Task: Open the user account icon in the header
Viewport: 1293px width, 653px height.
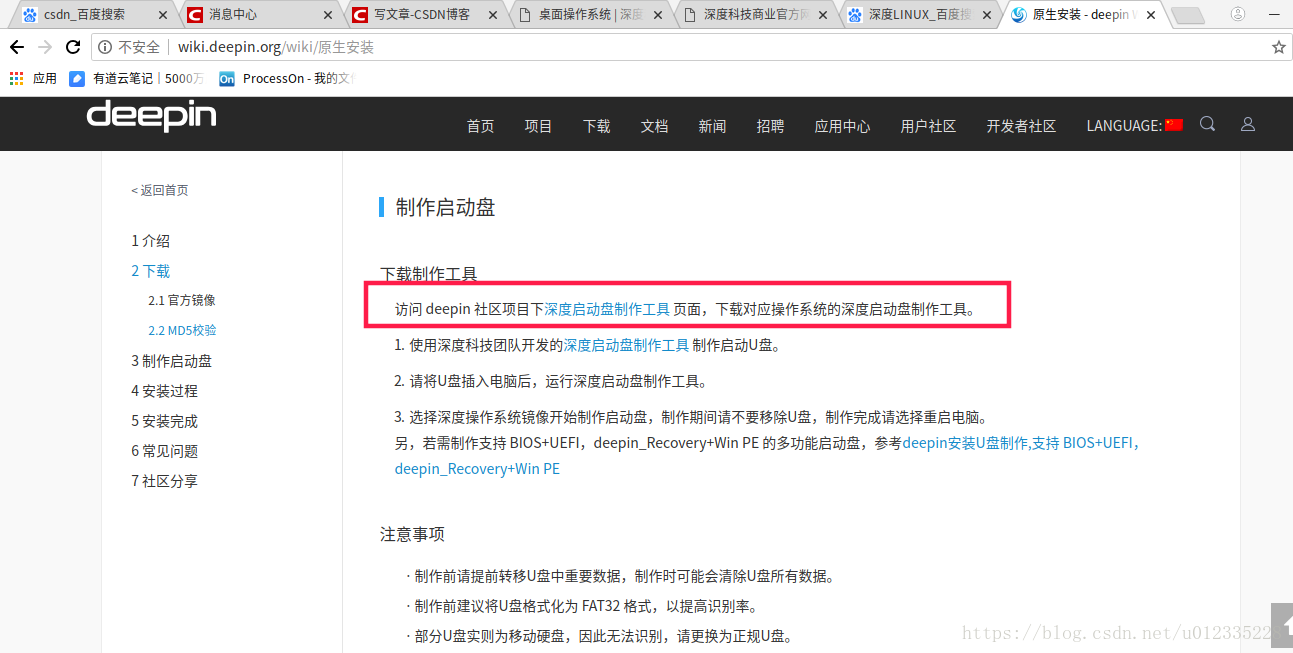Action: pos(1247,124)
